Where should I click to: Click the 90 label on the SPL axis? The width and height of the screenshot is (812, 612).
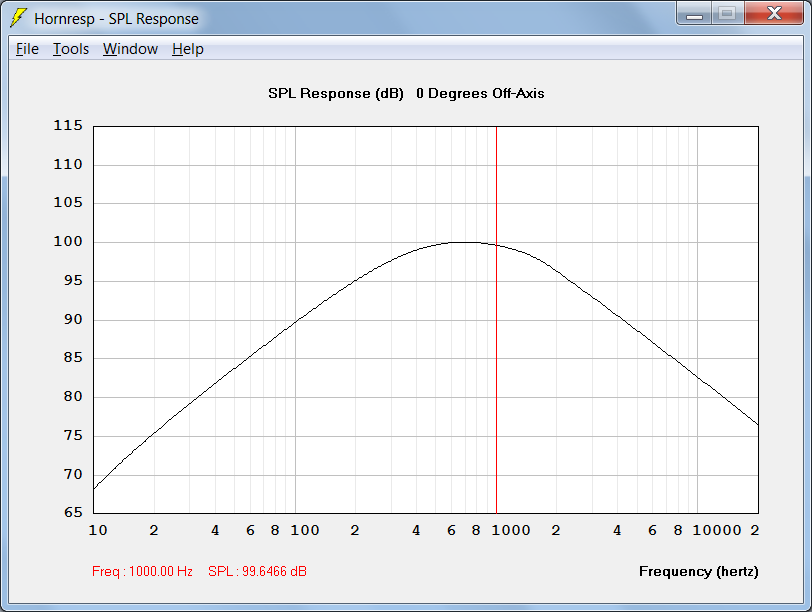(x=73, y=319)
